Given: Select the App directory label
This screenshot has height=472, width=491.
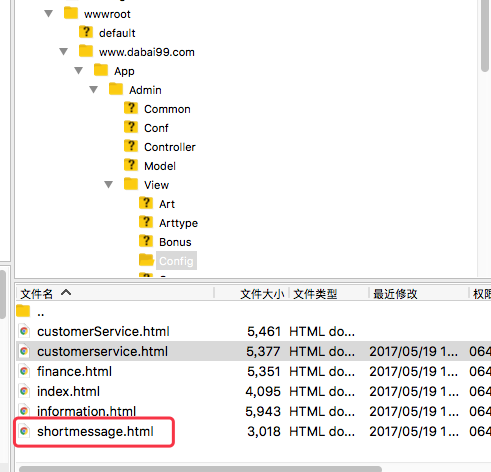Looking at the screenshot, I should (124, 71).
